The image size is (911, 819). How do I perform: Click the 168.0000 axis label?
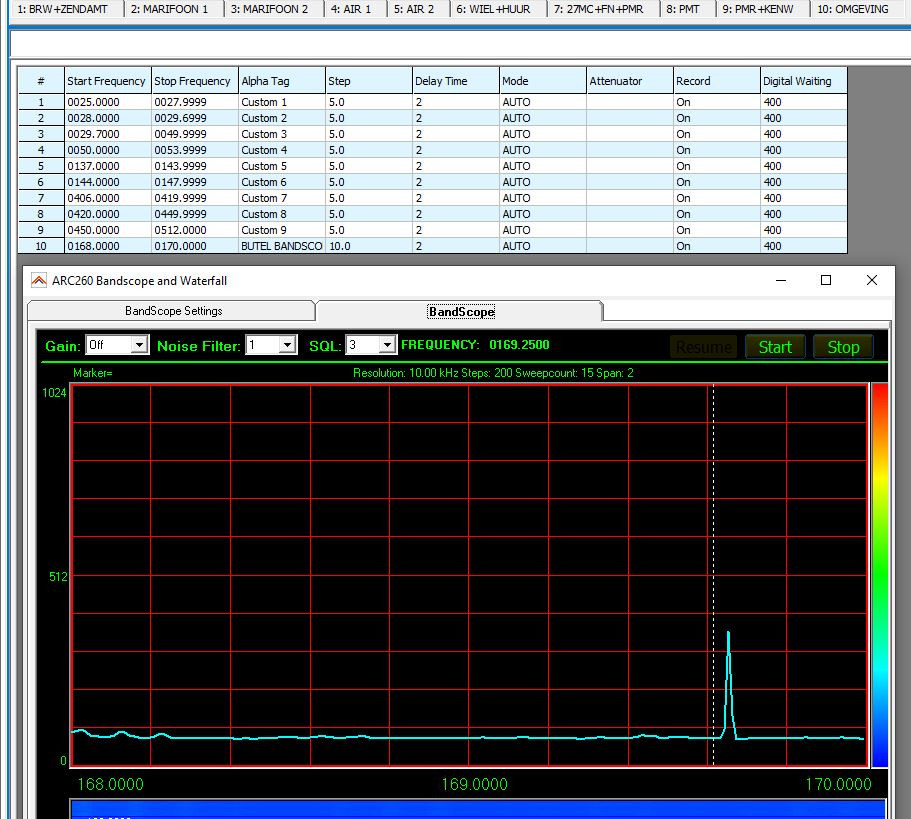pos(110,784)
